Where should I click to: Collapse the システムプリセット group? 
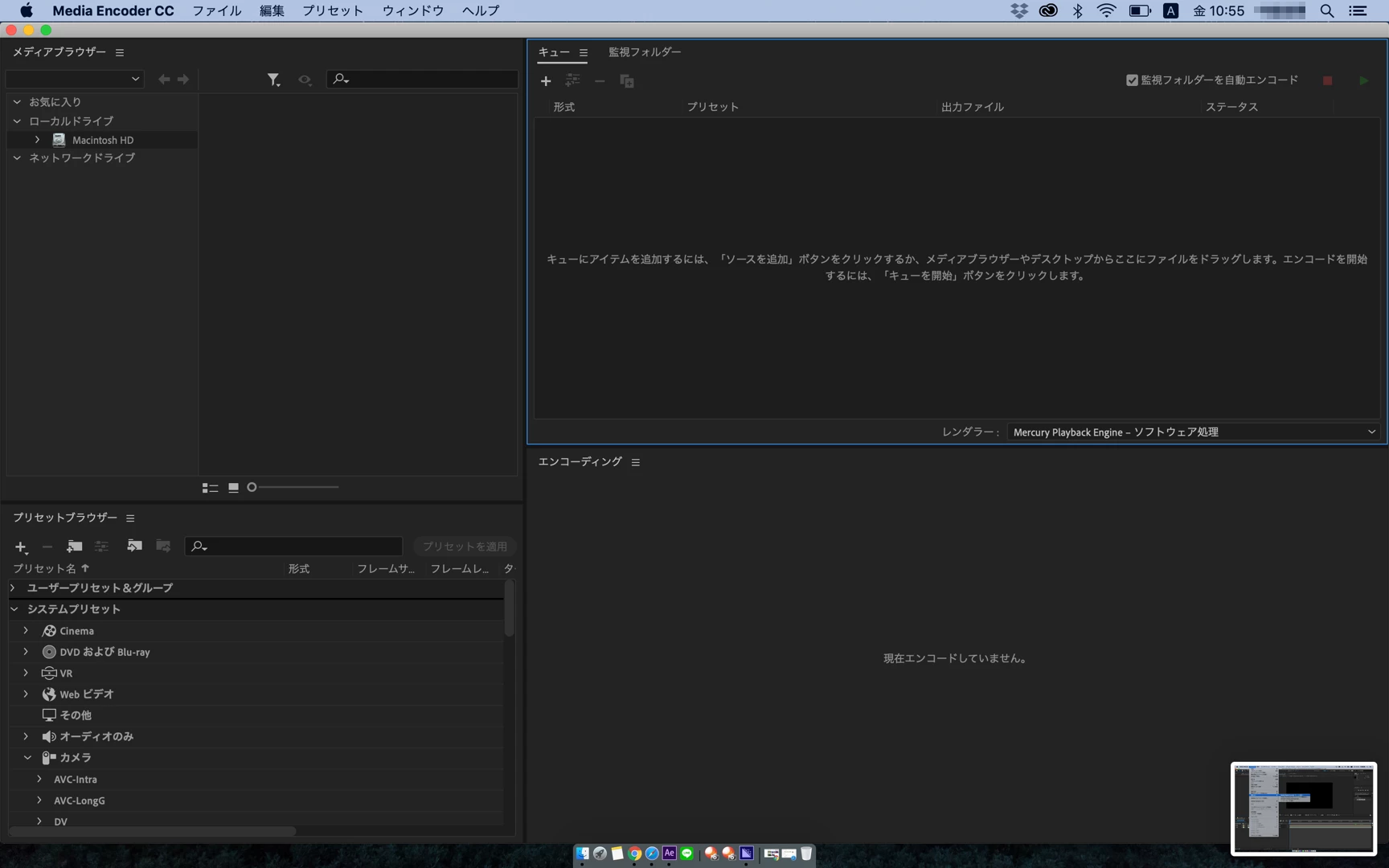point(14,609)
